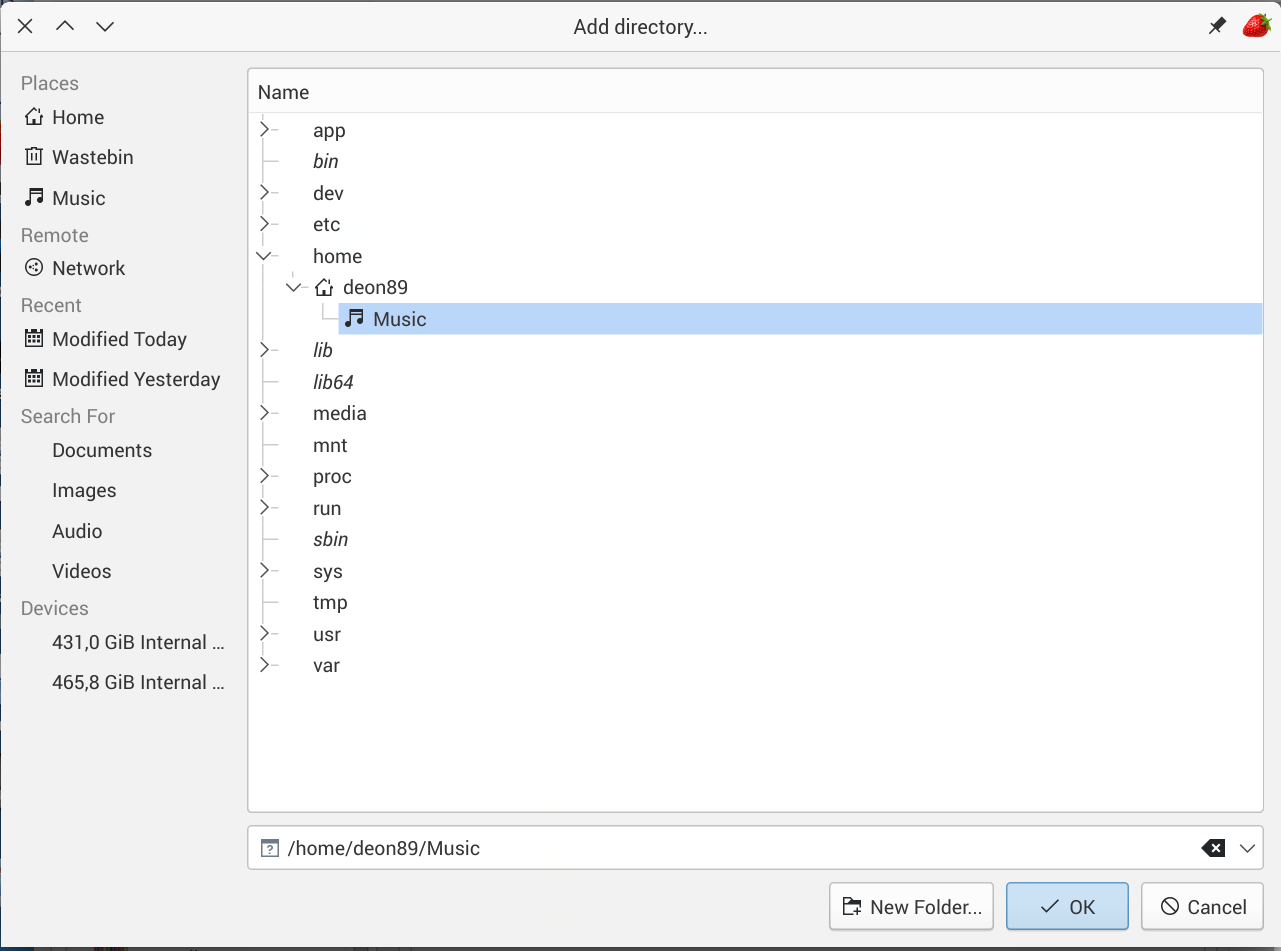This screenshot has width=1281, height=951.
Task: Collapse the deon89 folder
Action: (x=293, y=288)
